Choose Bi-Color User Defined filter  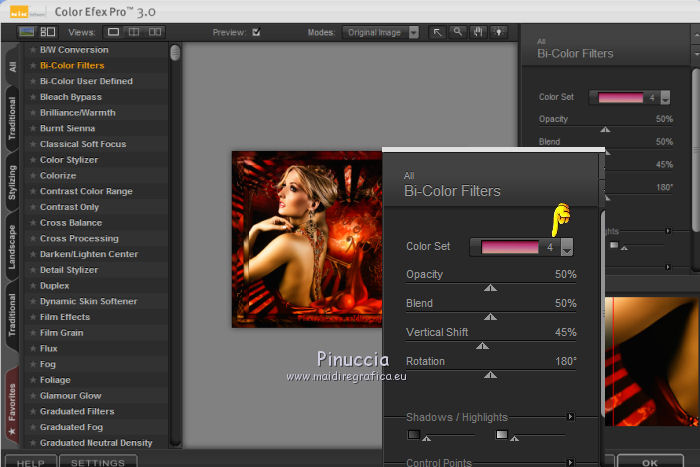tap(86, 81)
